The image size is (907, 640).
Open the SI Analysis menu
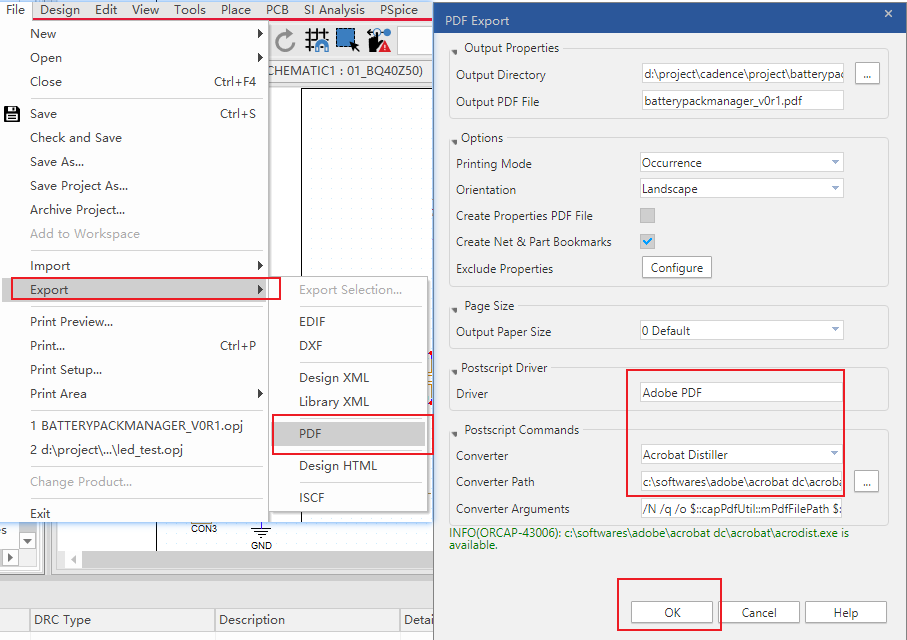coord(334,10)
